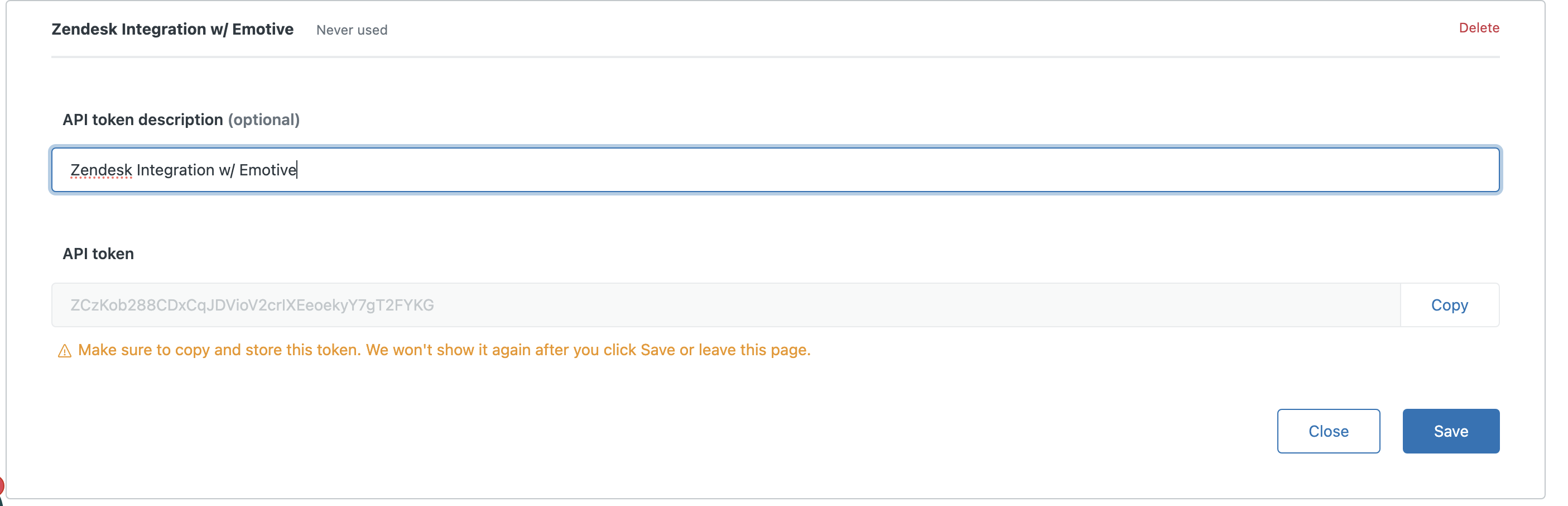The height and width of the screenshot is (506, 1568).
Task: Click the 'Zendesk Integration w/ Emotive' dialog title
Action: click(172, 28)
